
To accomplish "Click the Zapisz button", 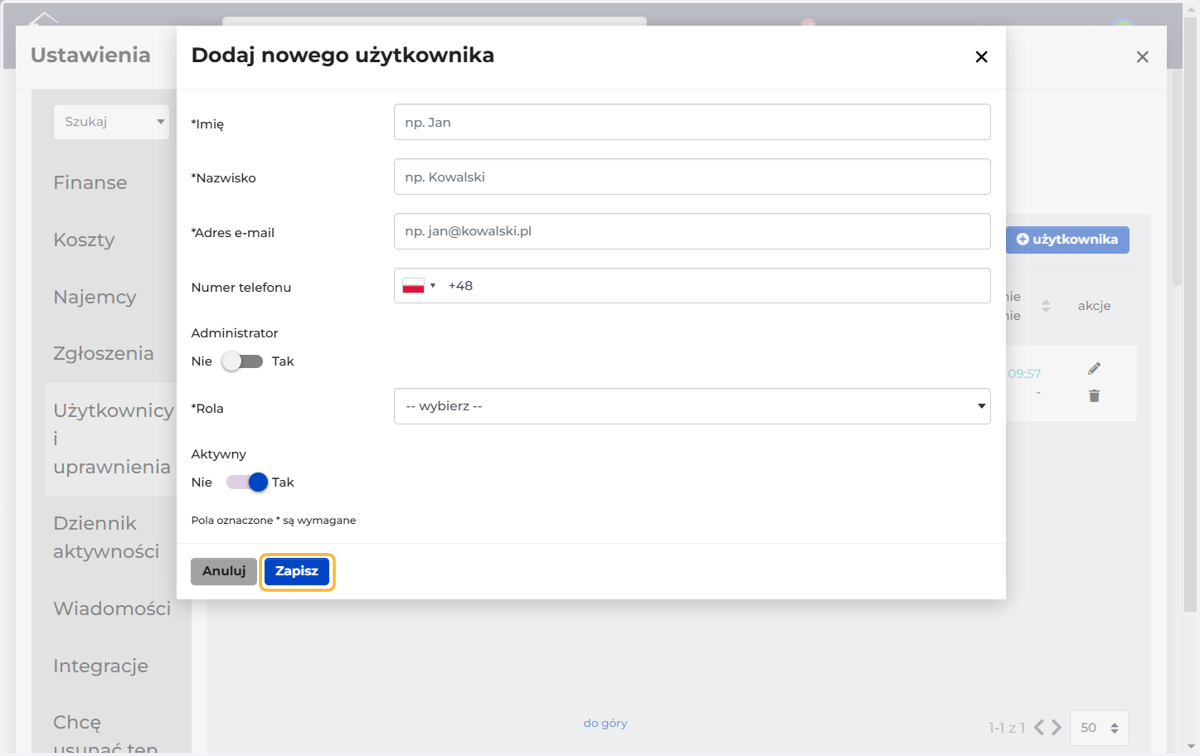I will click(x=297, y=571).
